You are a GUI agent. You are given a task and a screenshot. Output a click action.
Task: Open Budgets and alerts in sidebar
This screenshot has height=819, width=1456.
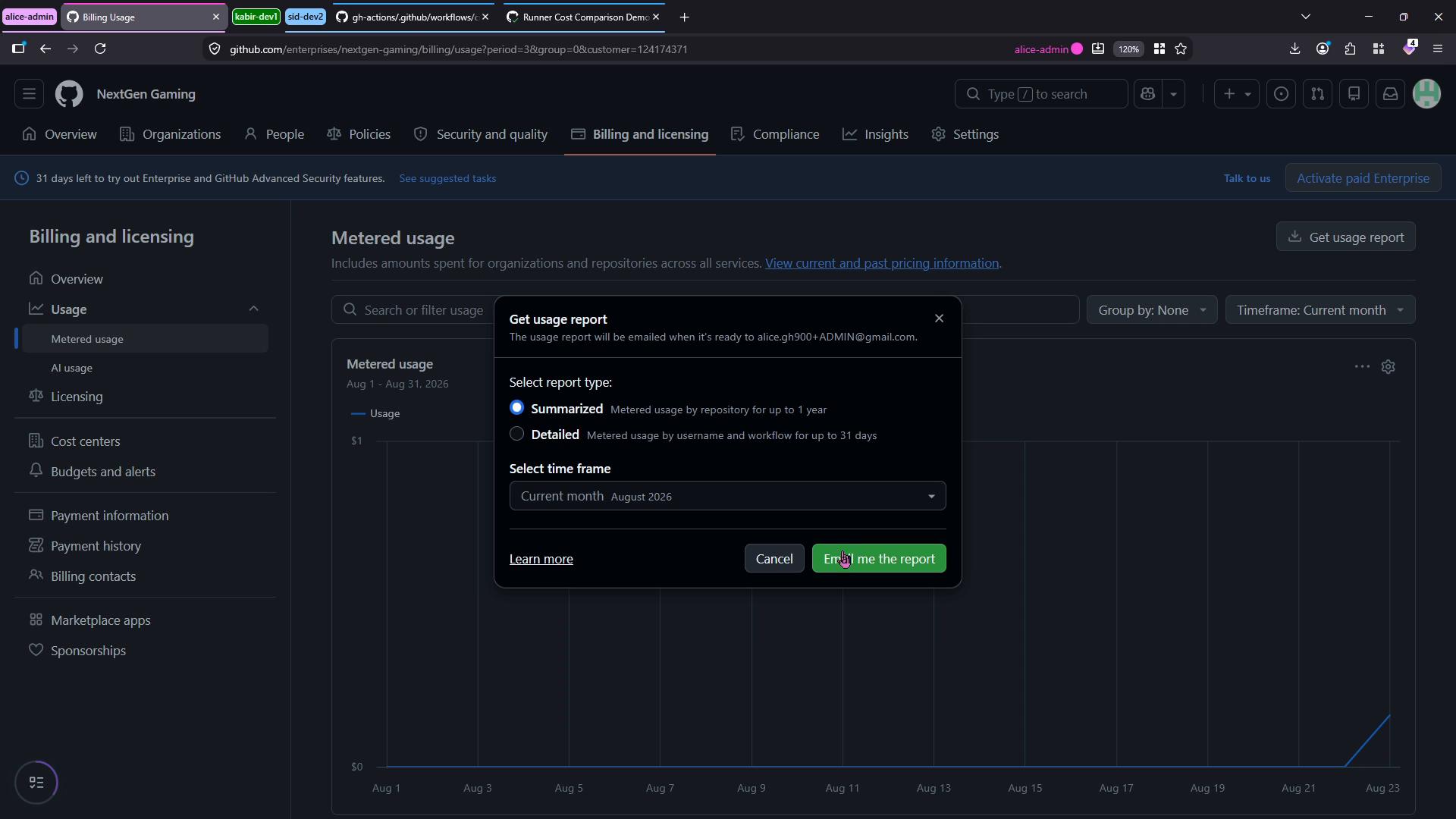tap(145, 472)
